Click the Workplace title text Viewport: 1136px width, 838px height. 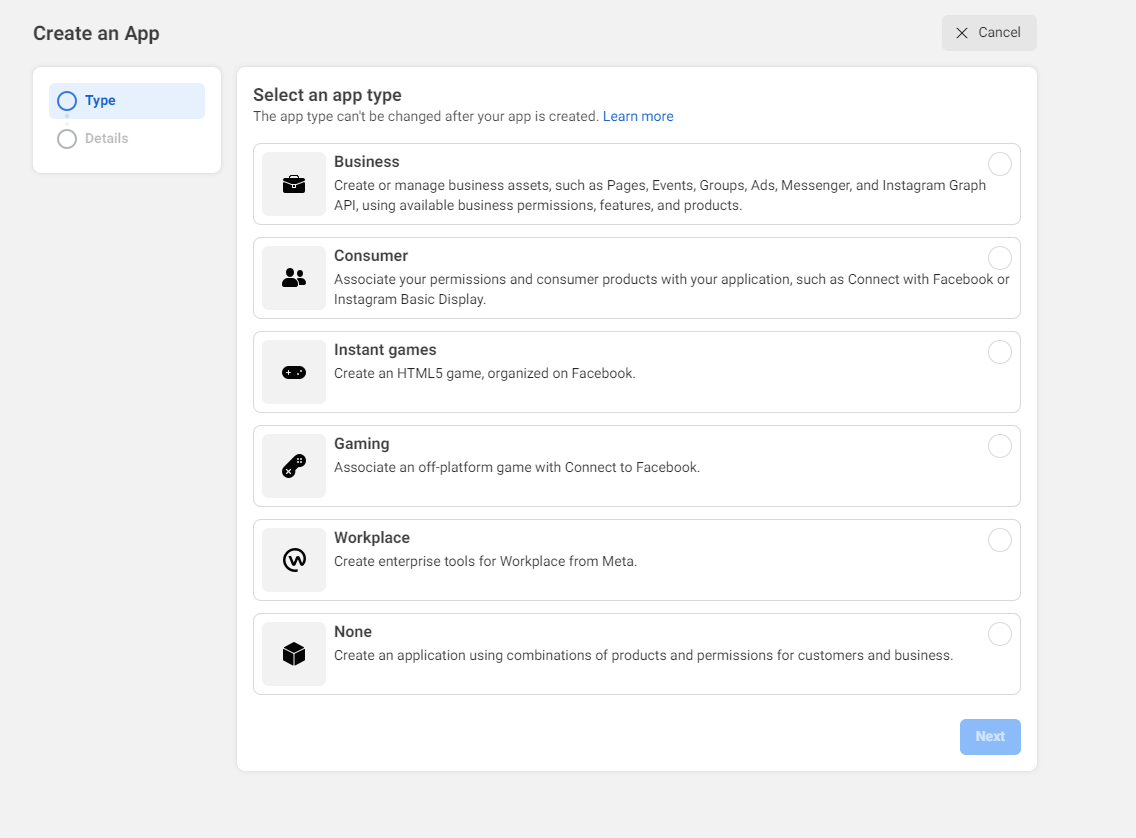coord(372,537)
